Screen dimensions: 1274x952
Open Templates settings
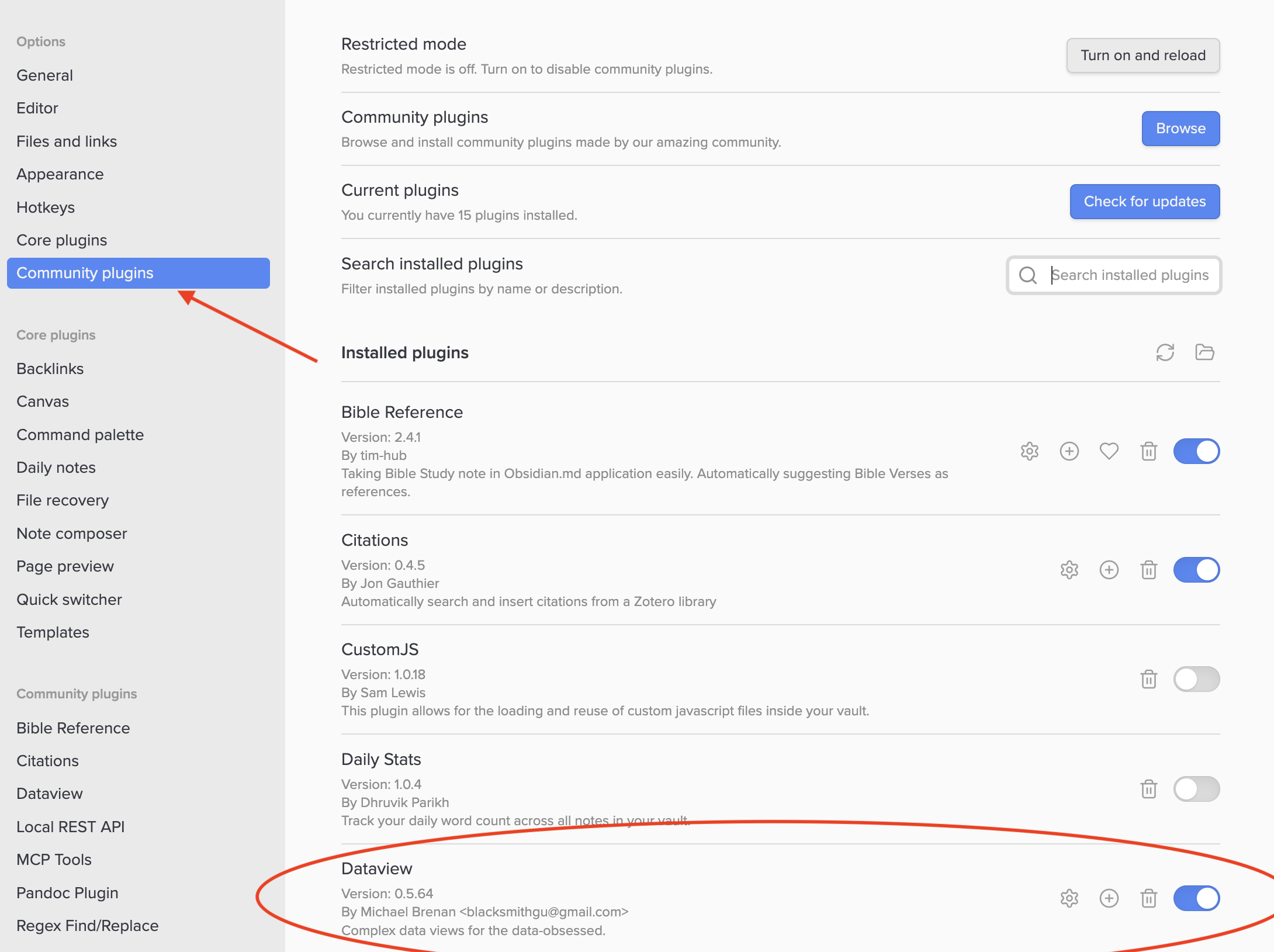coord(138,632)
